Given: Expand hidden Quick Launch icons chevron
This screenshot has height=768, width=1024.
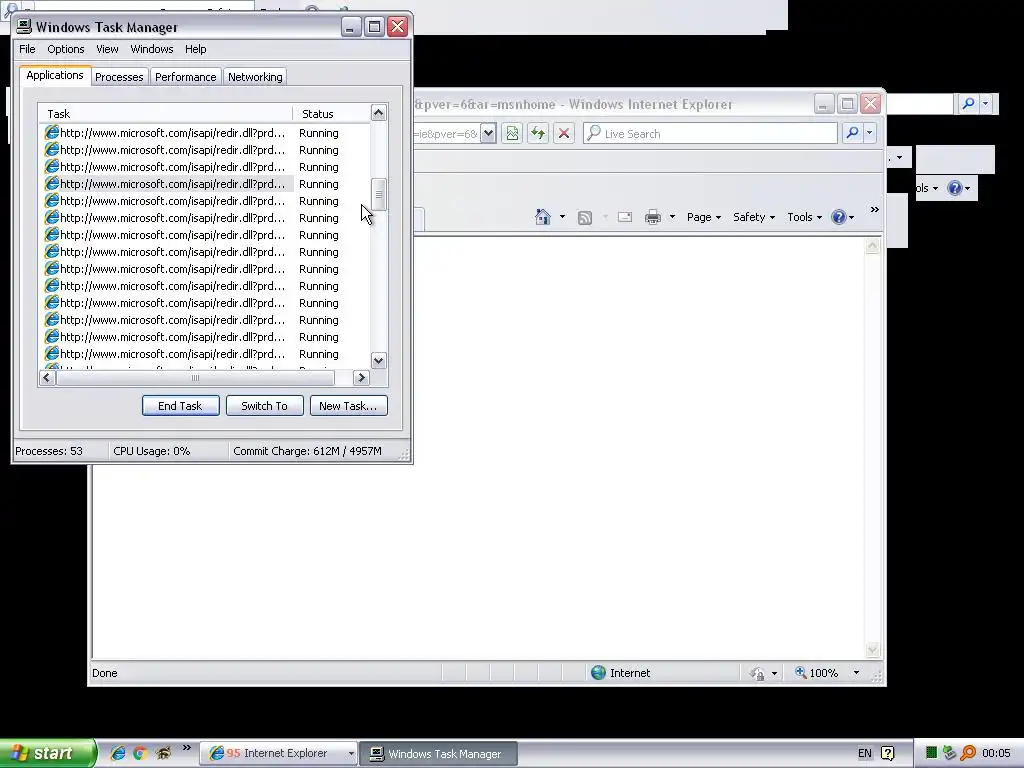Looking at the screenshot, I should [x=187, y=748].
